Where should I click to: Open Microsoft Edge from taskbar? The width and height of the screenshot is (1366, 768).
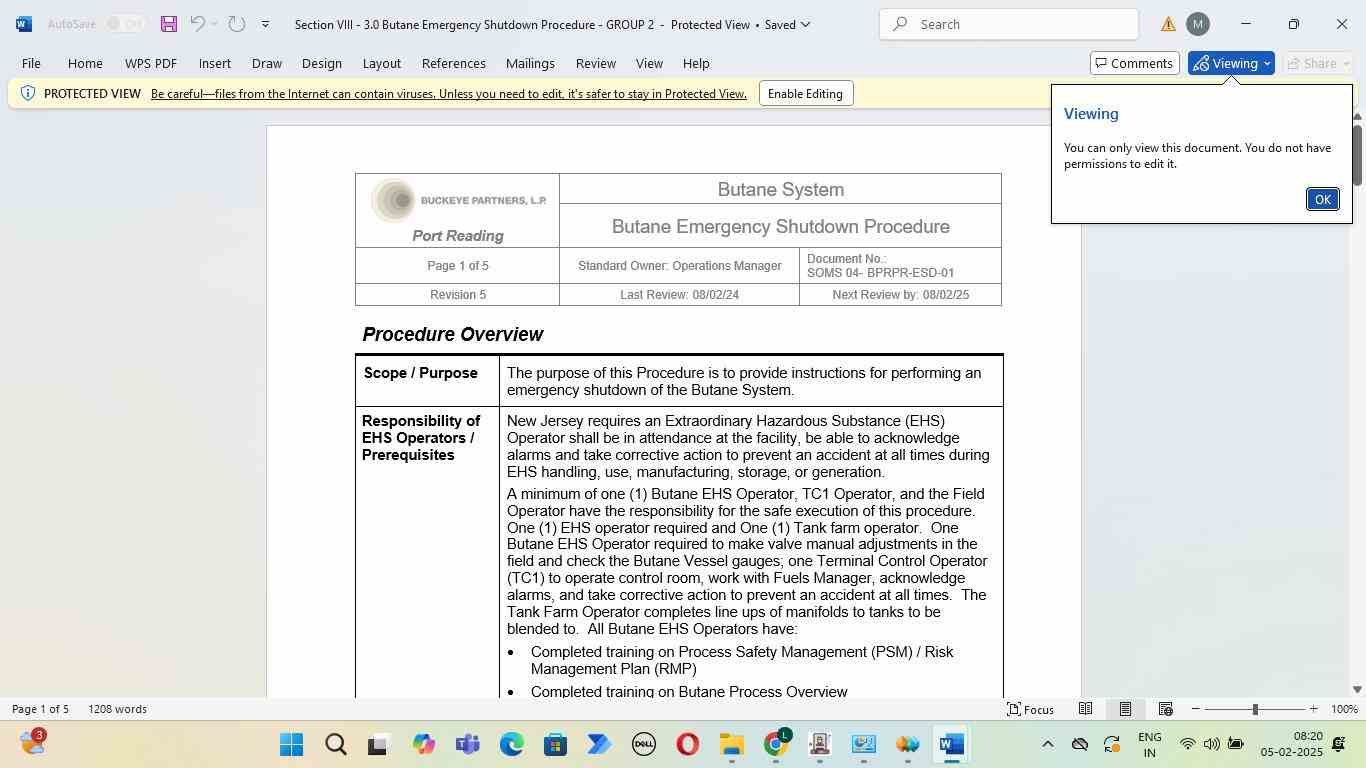[512, 744]
